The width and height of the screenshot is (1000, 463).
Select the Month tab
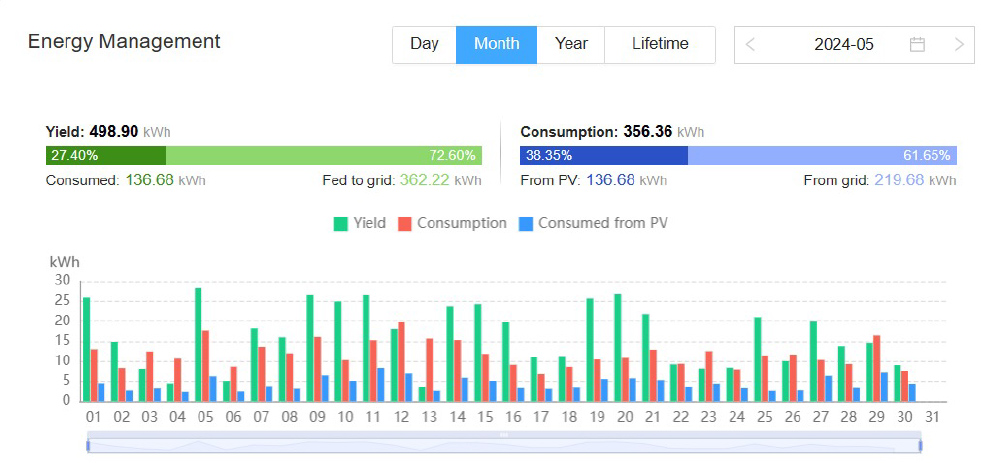point(497,44)
